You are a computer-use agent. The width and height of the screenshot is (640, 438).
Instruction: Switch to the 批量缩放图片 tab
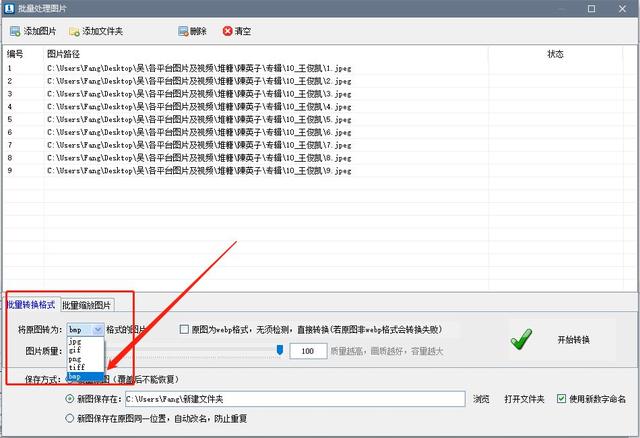coord(87,305)
